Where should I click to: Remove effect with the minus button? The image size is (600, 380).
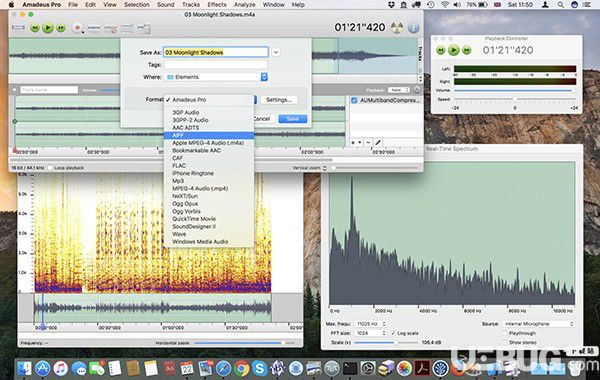(368, 142)
